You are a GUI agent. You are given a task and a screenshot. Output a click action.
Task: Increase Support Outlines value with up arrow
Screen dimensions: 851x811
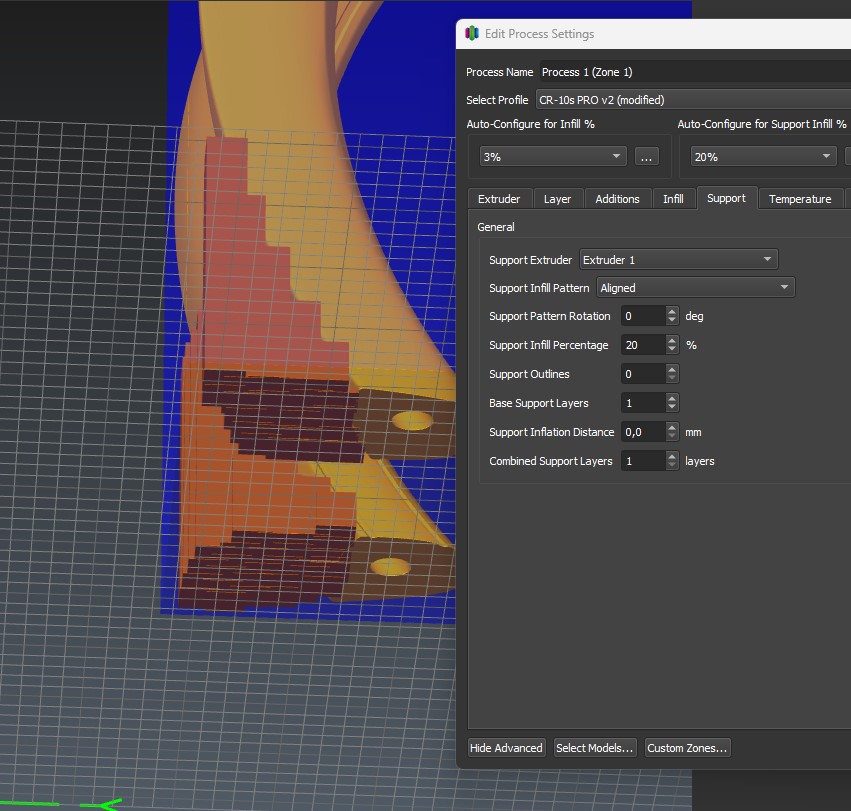coord(672,370)
